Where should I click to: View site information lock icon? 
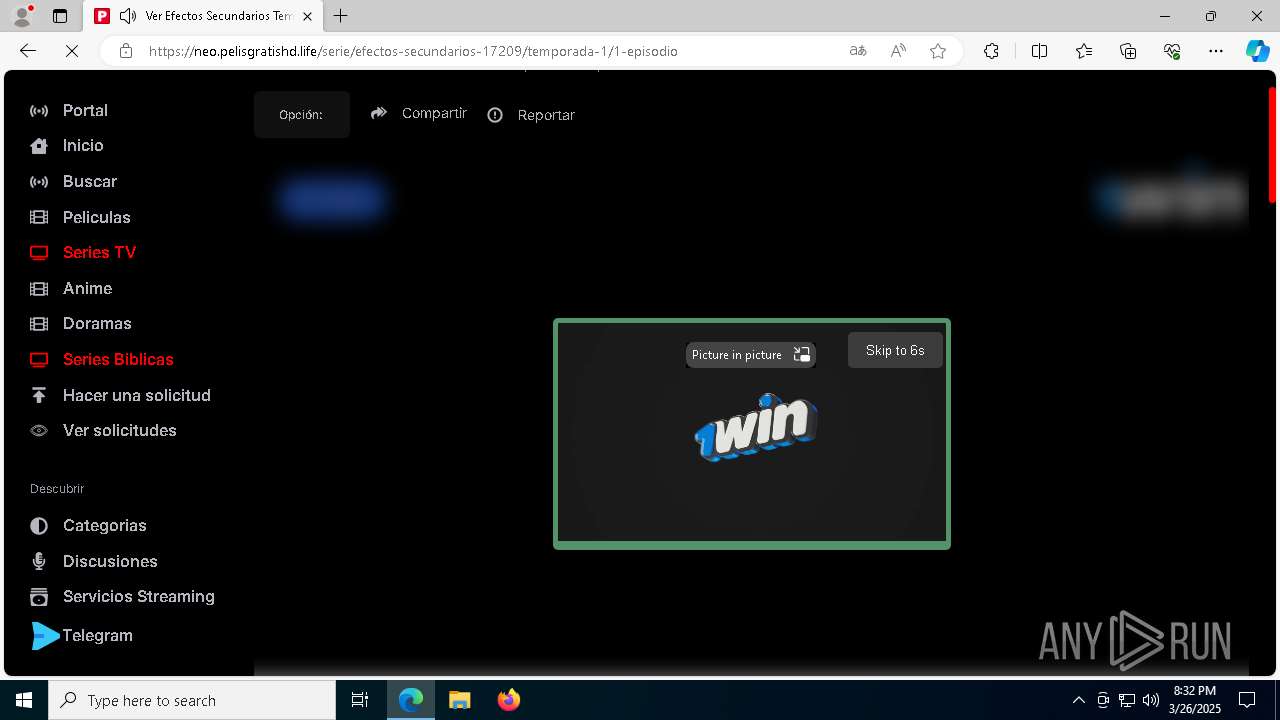(125, 51)
